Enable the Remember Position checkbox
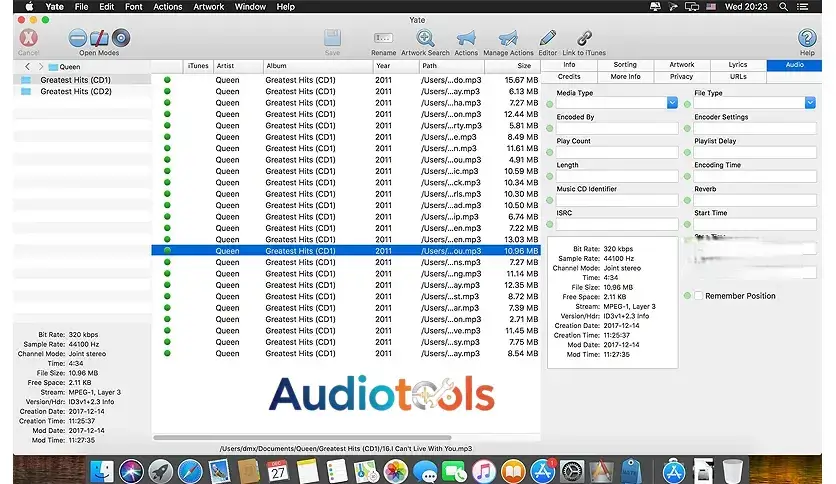The image size is (836, 484). [x=698, y=296]
